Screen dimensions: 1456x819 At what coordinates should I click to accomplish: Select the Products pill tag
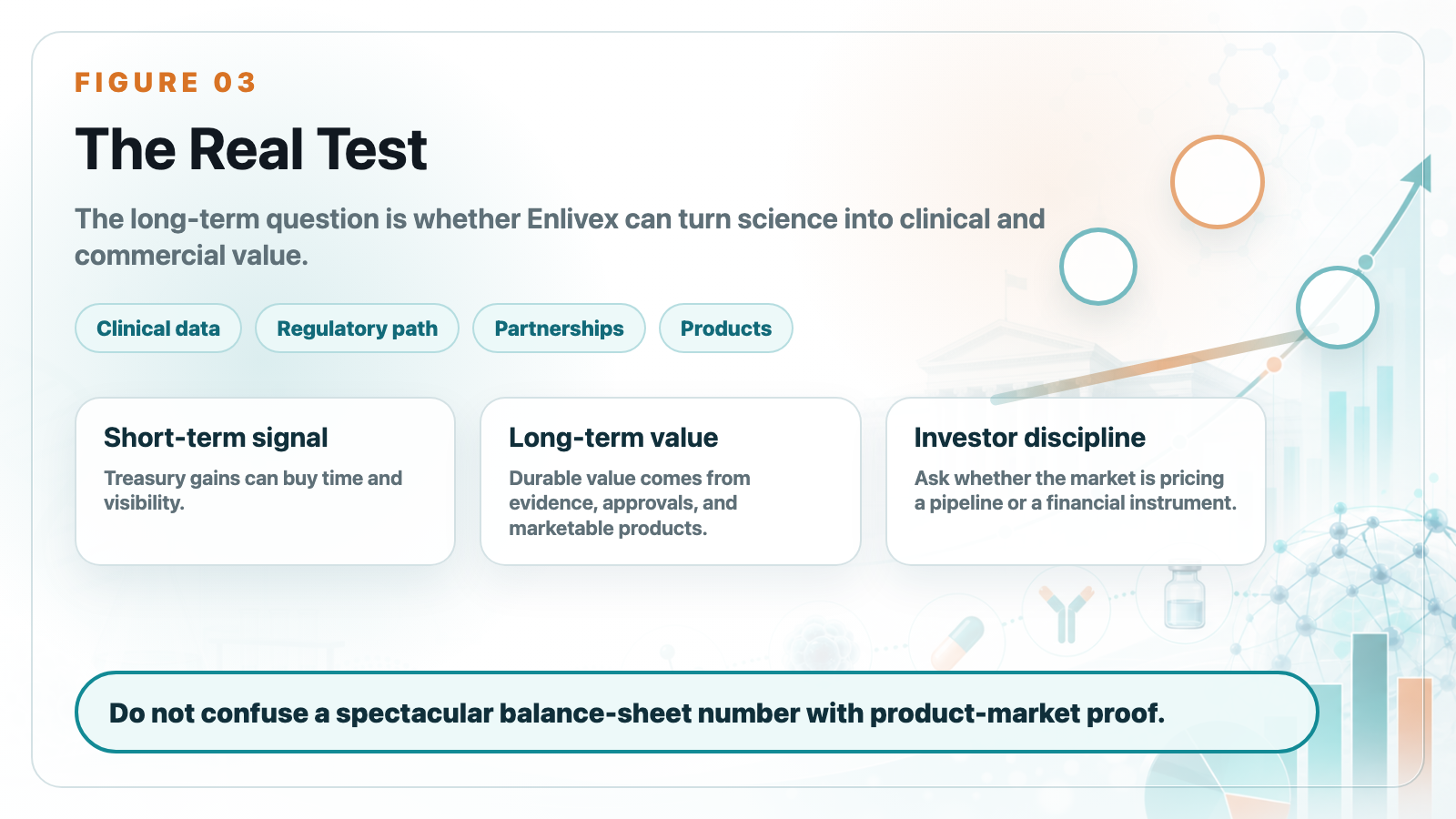pos(725,329)
